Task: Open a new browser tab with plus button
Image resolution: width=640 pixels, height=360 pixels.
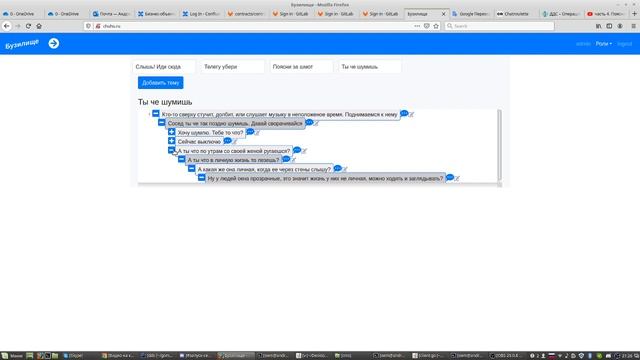Action: (634, 14)
